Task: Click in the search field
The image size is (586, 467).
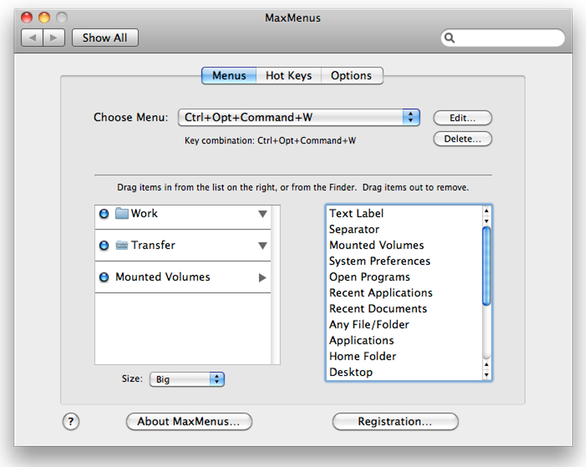Action: point(503,38)
